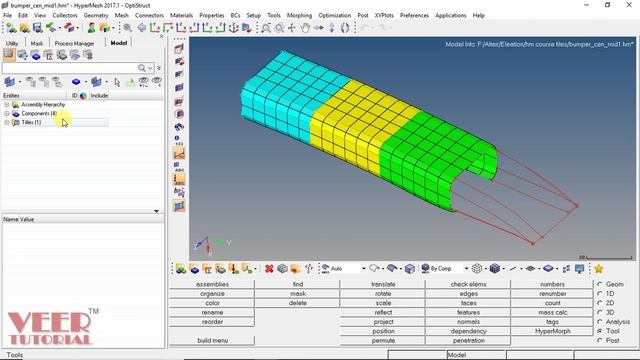The width and height of the screenshot is (640, 360).
Task: Click the Find binoculars icon in the vertical toolbar
Action: tap(179, 127)
